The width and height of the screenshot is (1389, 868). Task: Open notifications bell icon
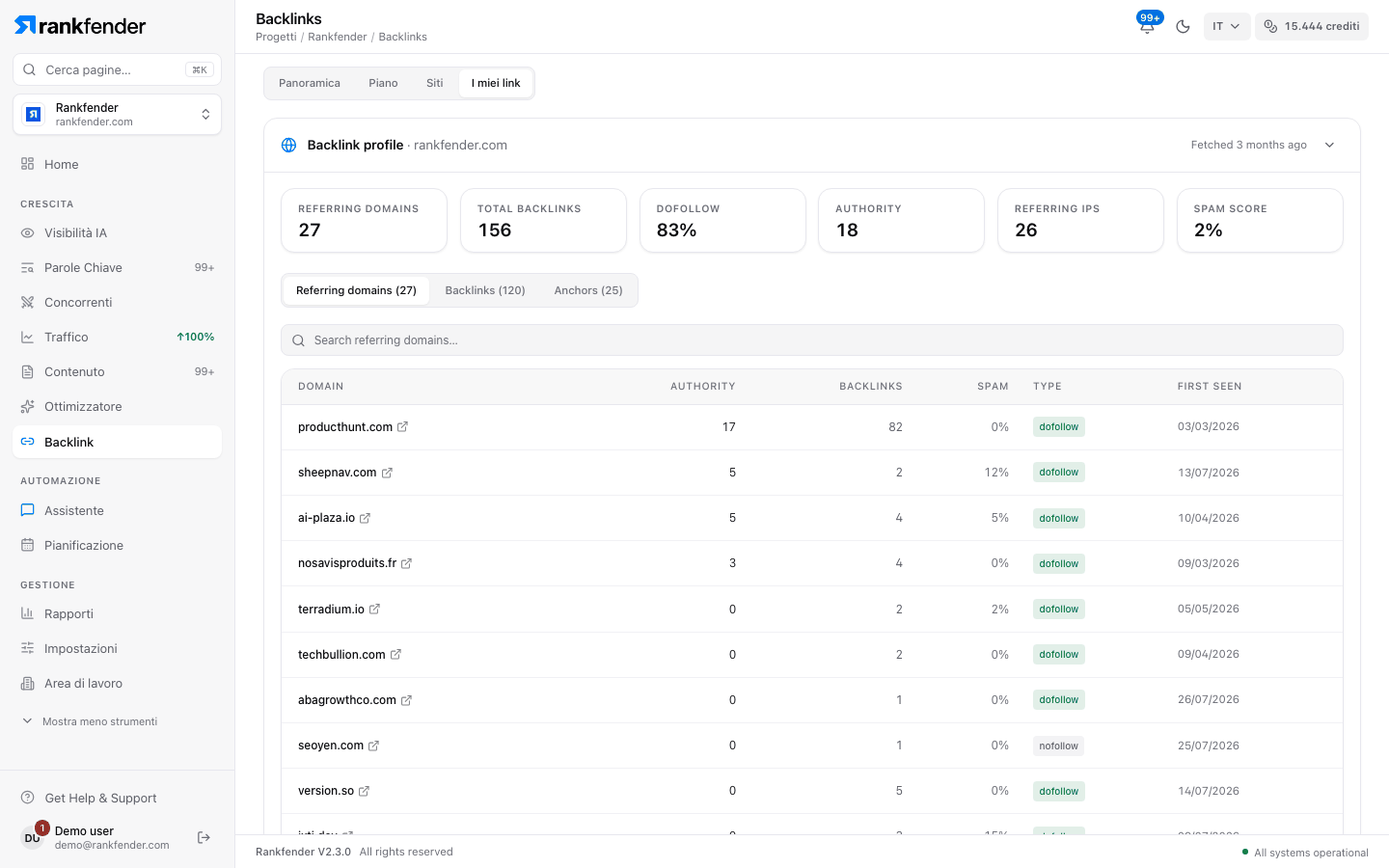pos(1147,26)
